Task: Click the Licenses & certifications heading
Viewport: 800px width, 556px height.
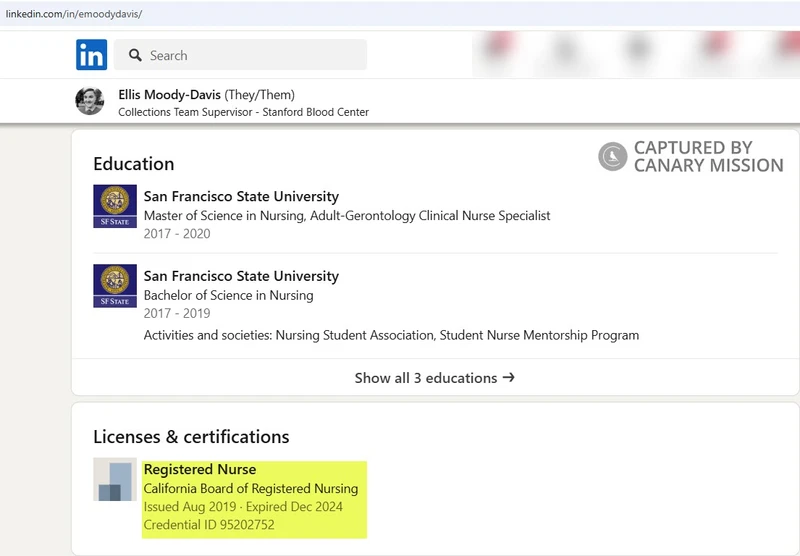Action: click(191, 437)
